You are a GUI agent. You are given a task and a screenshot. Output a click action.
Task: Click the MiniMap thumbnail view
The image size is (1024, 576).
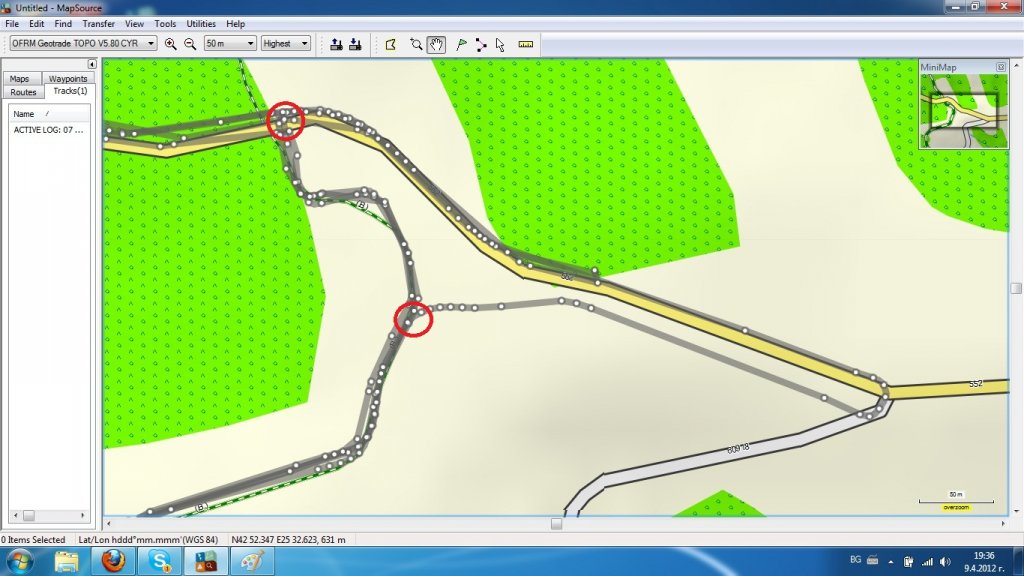click(964, 111)
